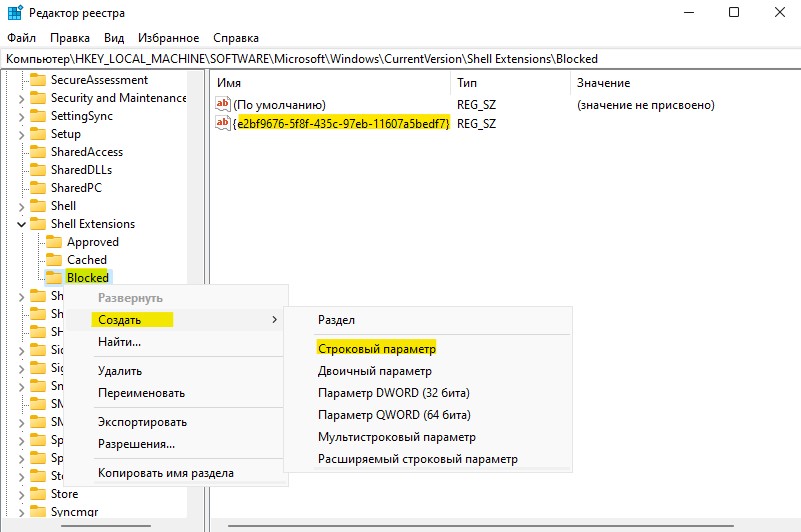The image size is (801, 532).
Task: Select the Blocked tree key label
Action: 88,277
